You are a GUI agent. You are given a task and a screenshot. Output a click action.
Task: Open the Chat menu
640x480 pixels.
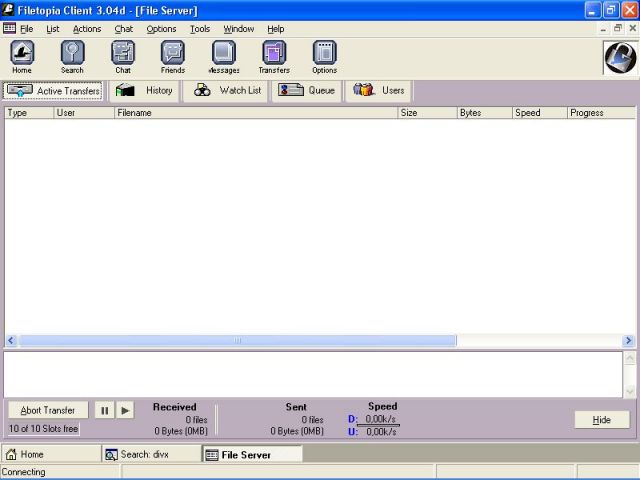point(124,29)
